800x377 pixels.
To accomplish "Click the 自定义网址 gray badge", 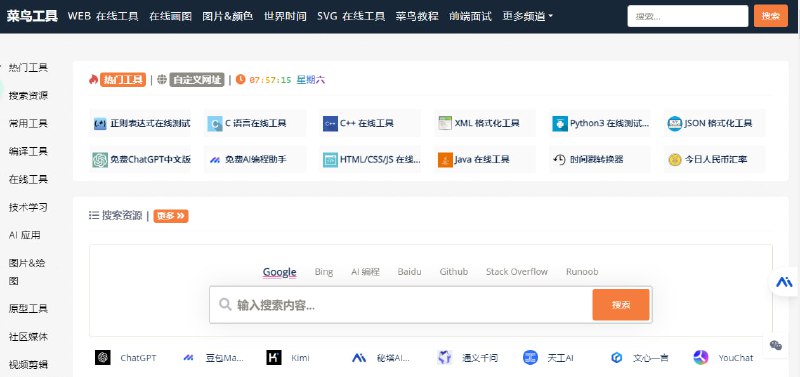I will tap(197, 80).
